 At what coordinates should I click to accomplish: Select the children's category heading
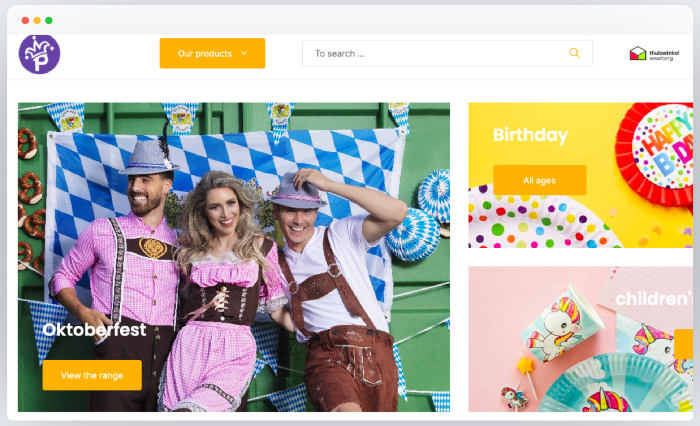(x=652, y=299)
